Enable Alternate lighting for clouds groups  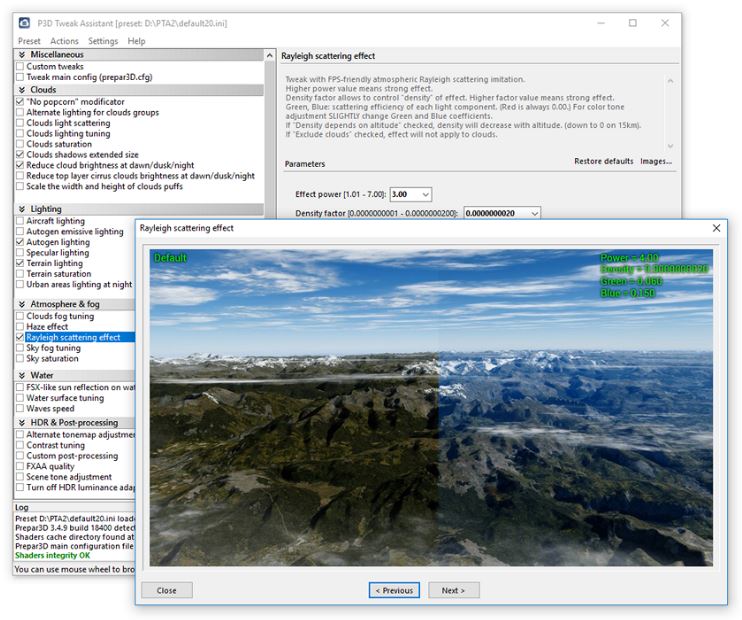coord(20,113)
